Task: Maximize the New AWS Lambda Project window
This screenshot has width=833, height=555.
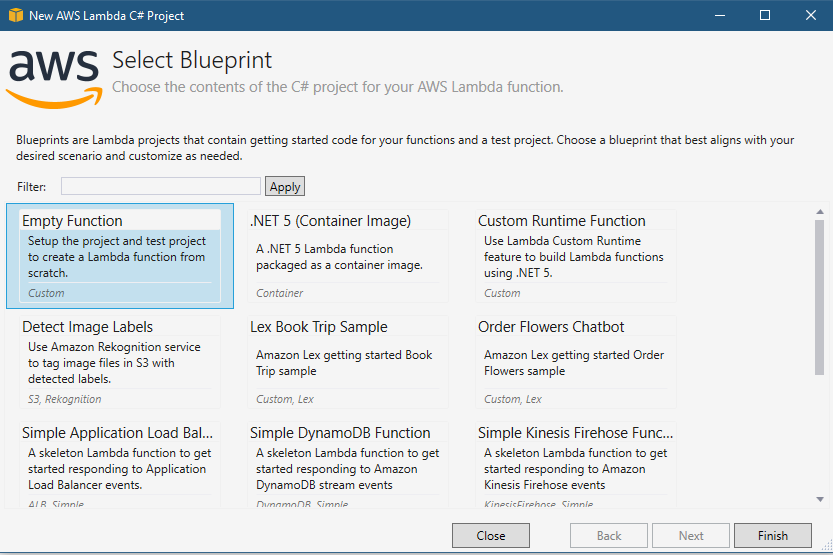Action: [x=765, y=15]
